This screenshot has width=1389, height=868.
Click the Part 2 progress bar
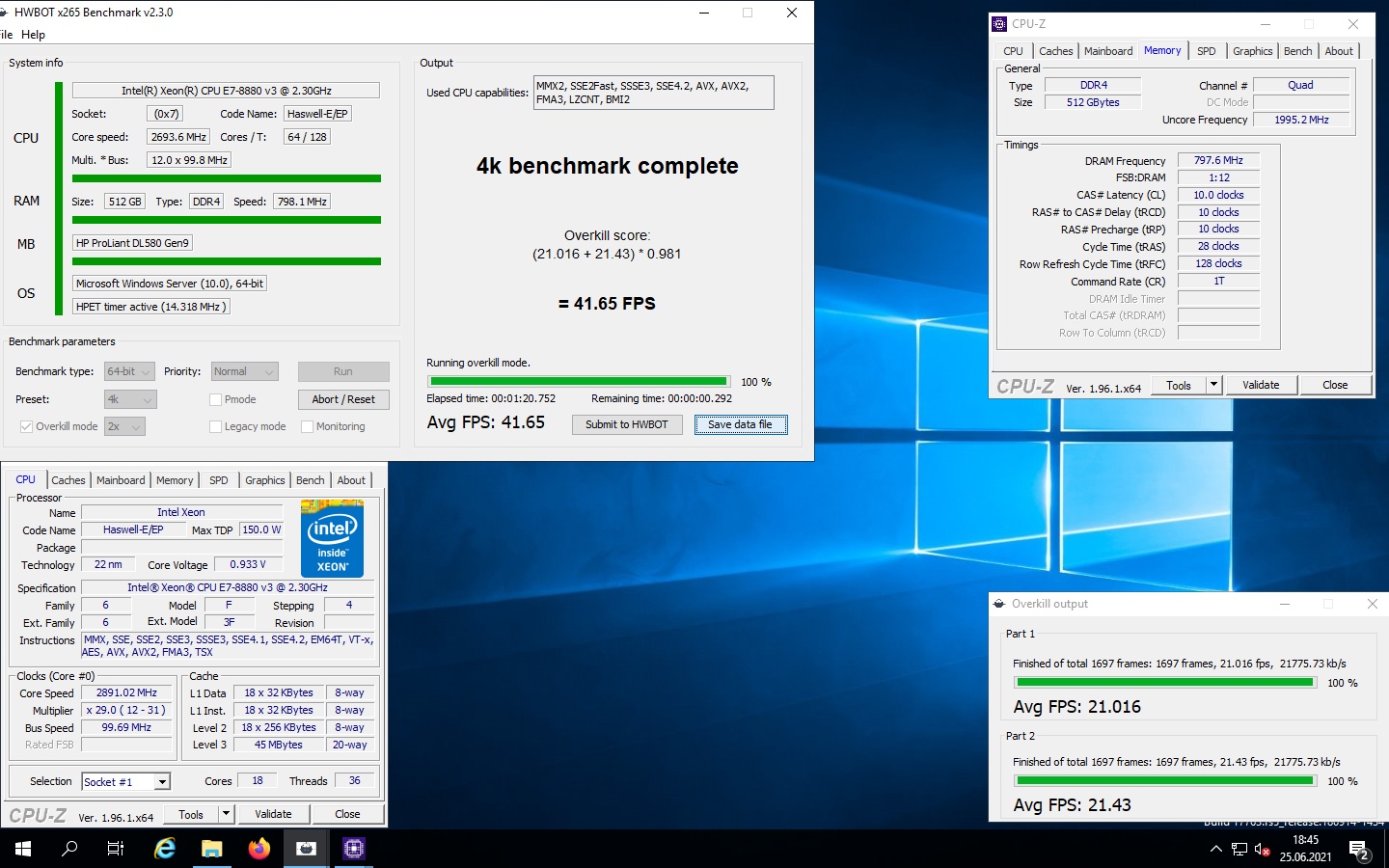tap(1165, 780)
